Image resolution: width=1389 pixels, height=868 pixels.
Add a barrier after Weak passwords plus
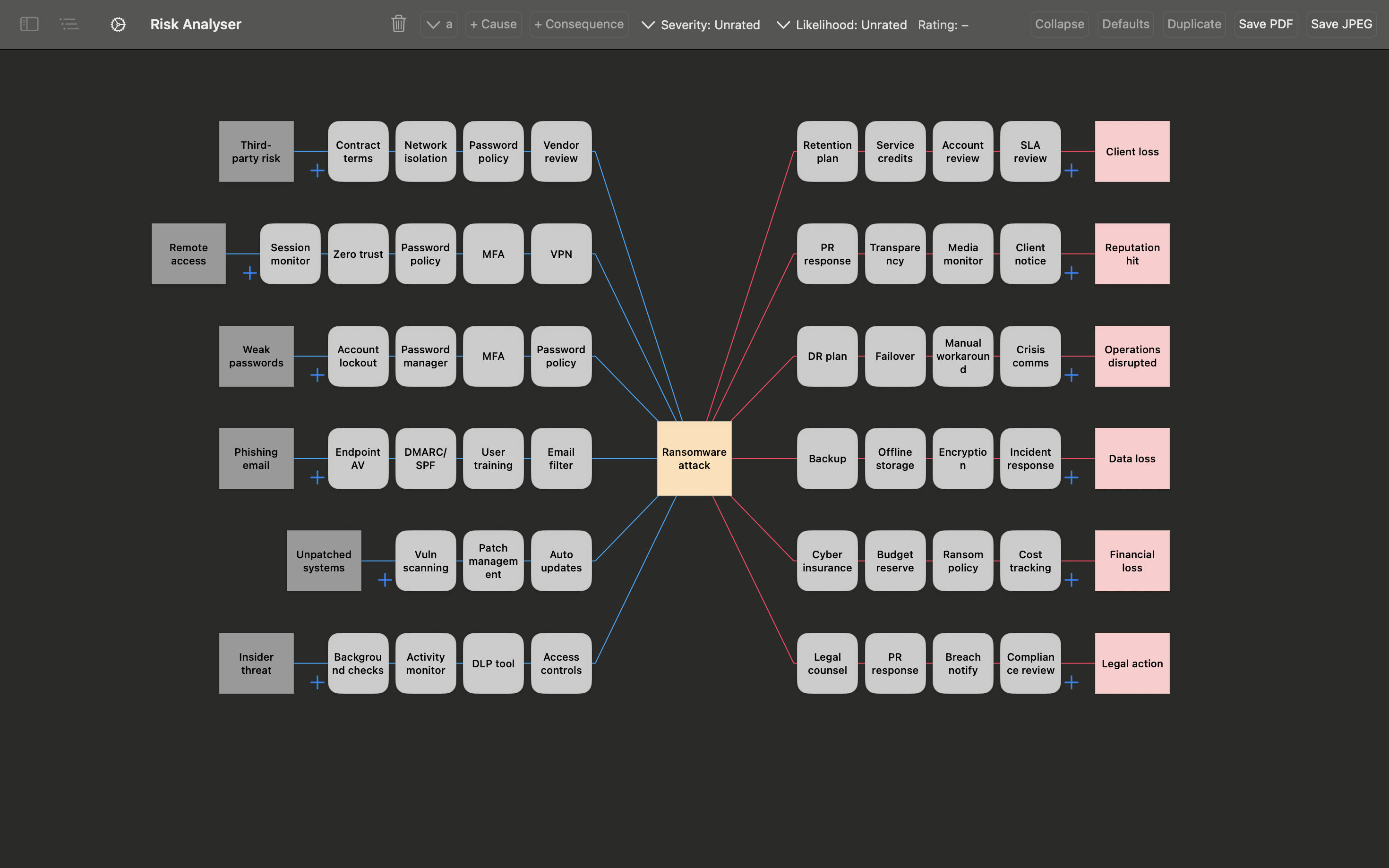317,375
